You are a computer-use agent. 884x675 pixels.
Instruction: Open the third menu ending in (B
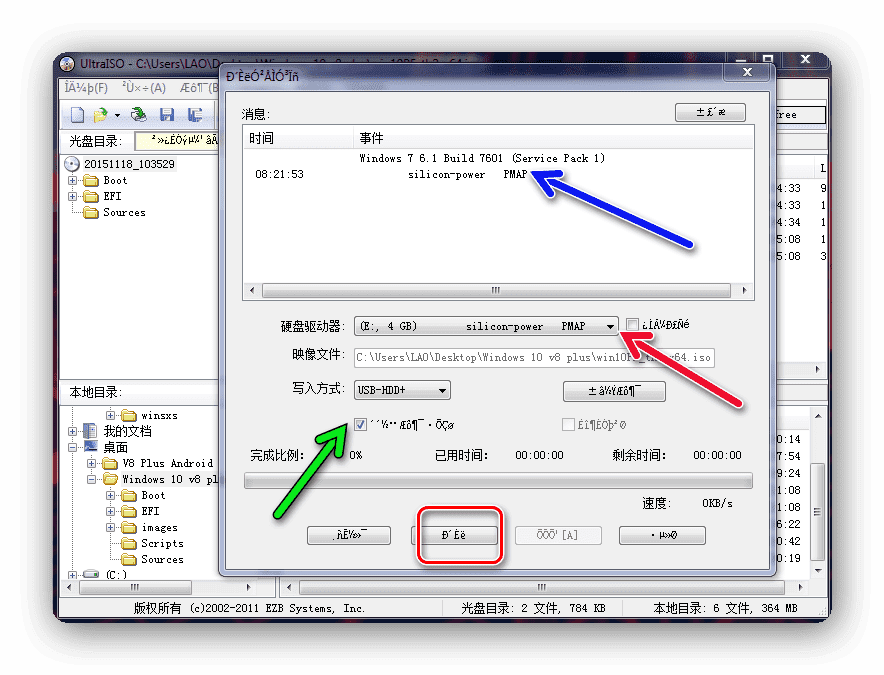[198, 88]
